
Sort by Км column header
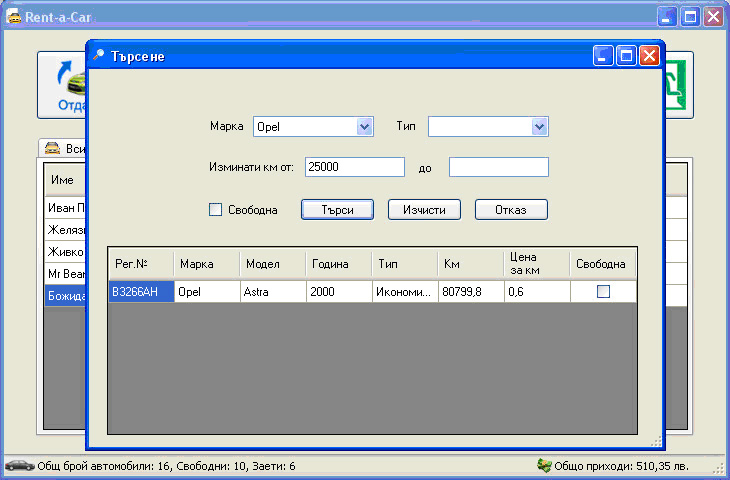tap(472, 264)
